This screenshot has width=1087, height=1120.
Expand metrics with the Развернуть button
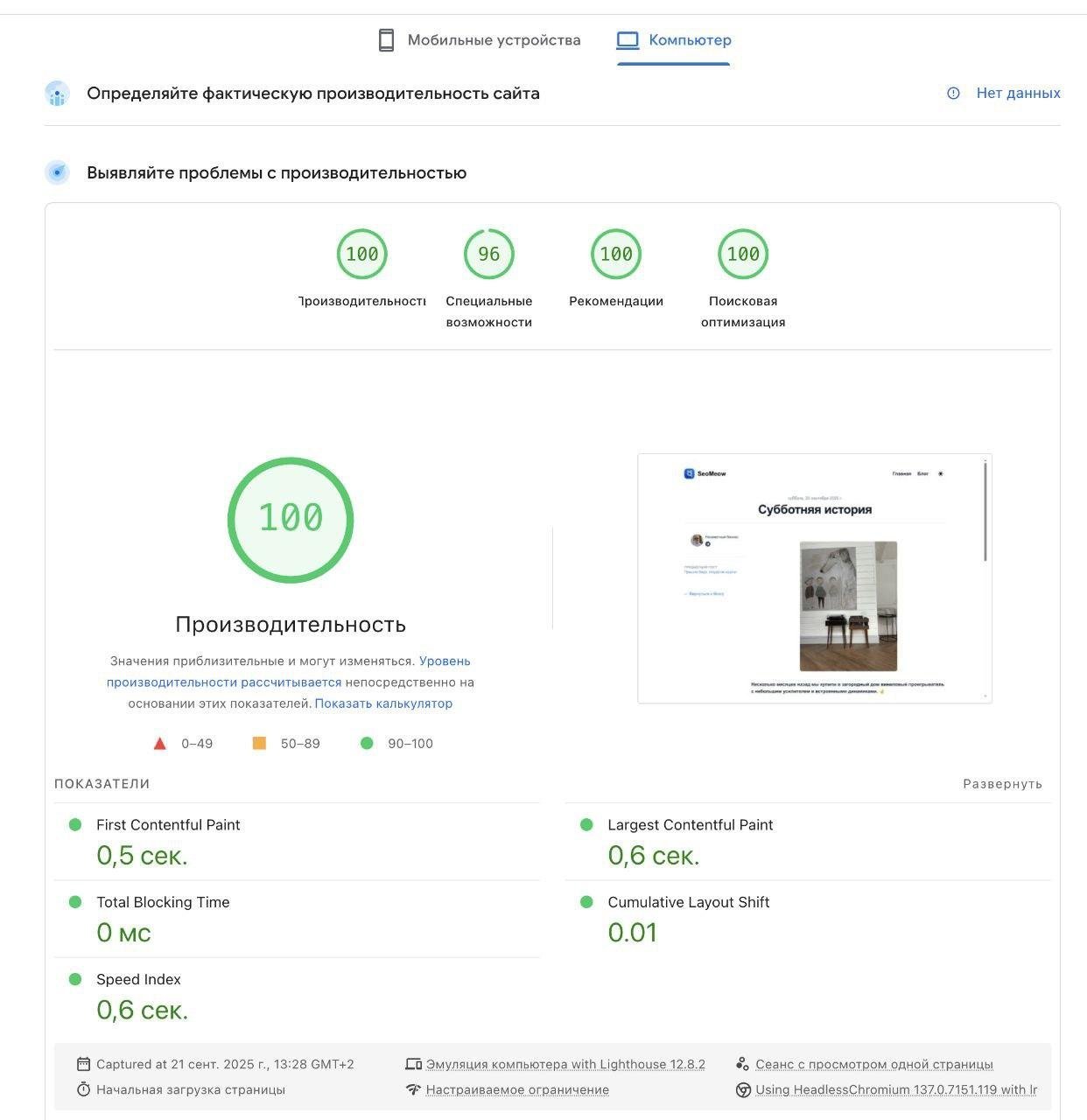[1002, 784]
